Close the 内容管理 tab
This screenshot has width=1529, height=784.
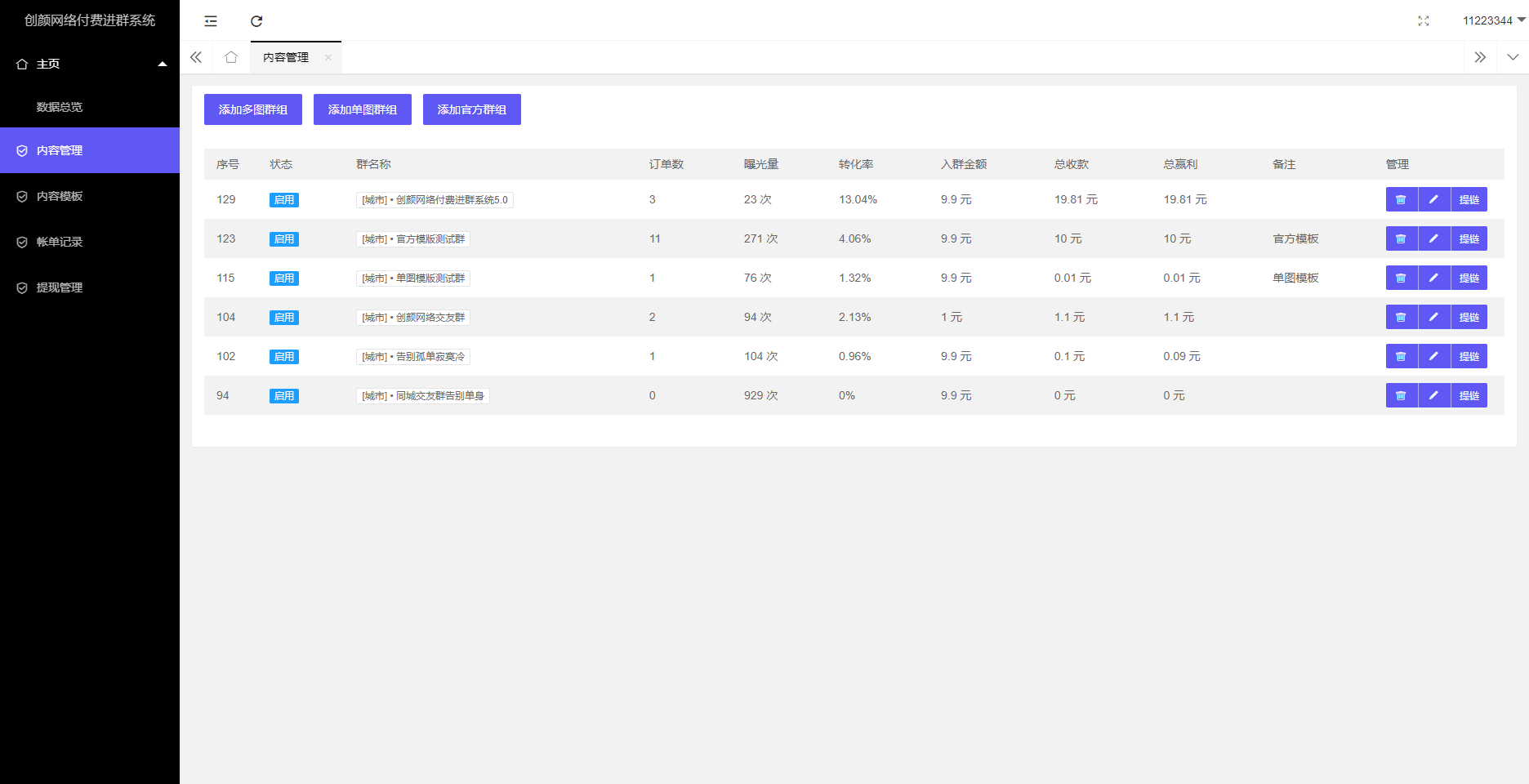coord(328,57)
